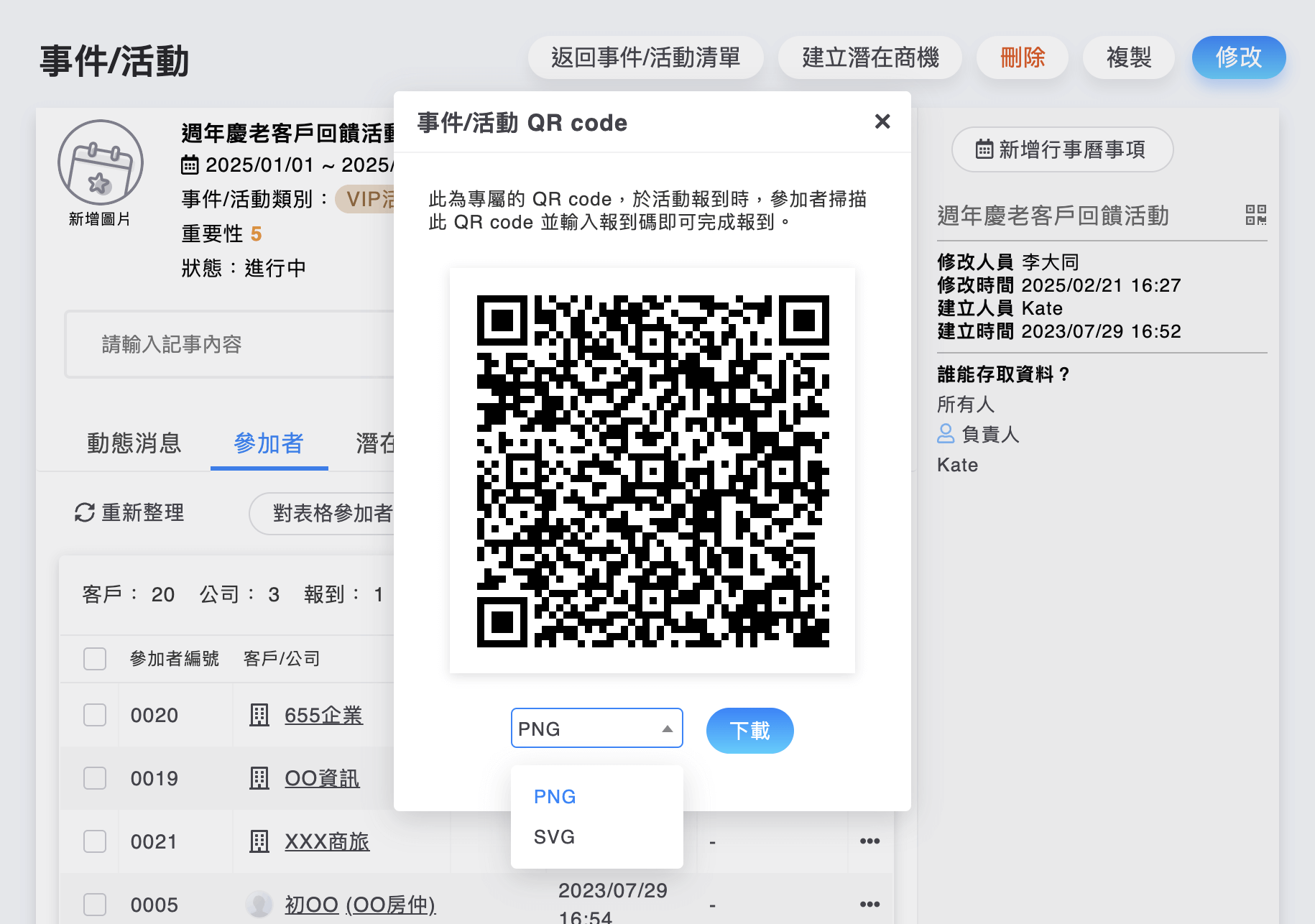Click the 重新整理 refresh button
1315x924 pixels.
point(130,512)
